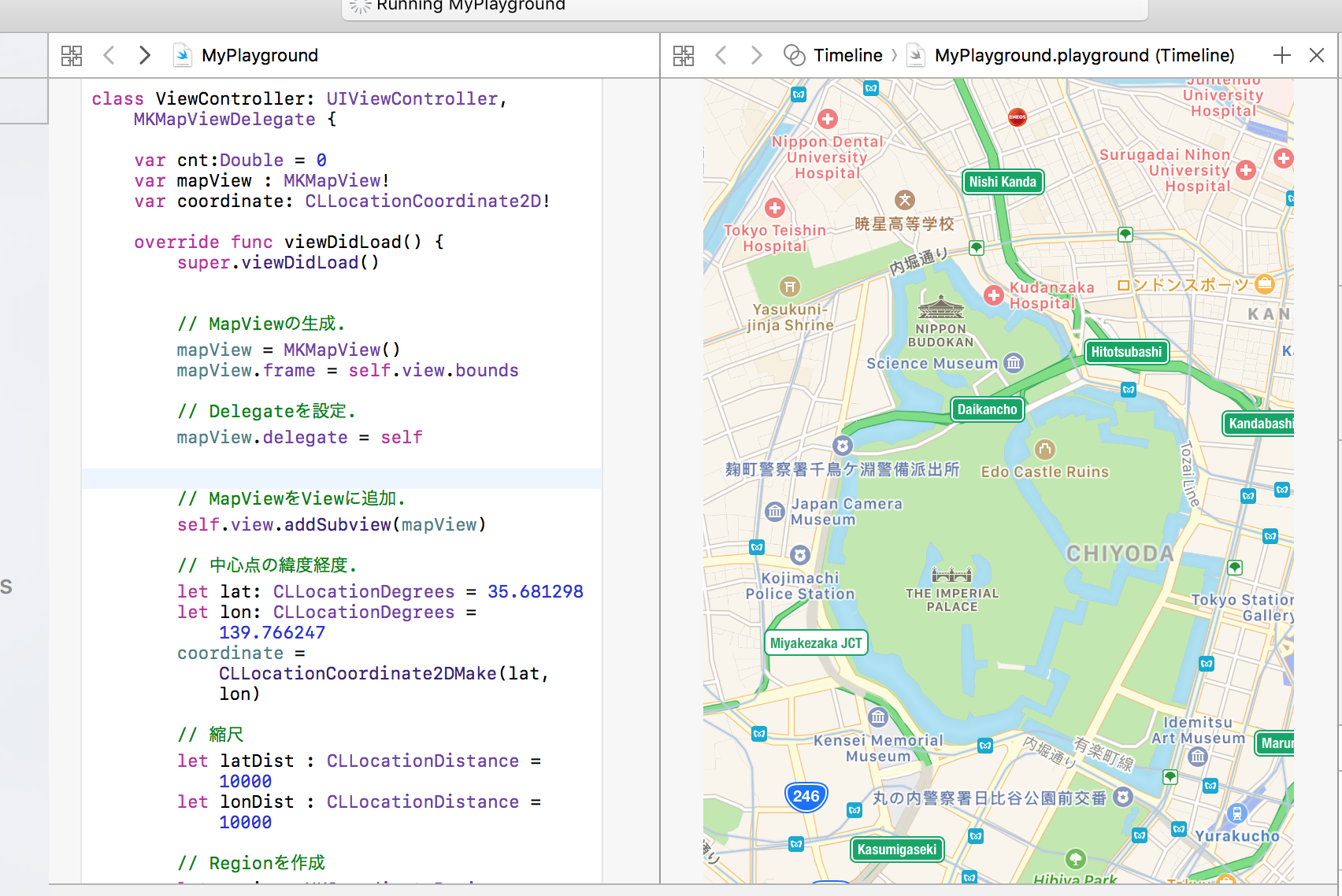Select the MyPlayground jump bar entry
This screenshot has width=1342, height=896.
click(x=260, y=55)
